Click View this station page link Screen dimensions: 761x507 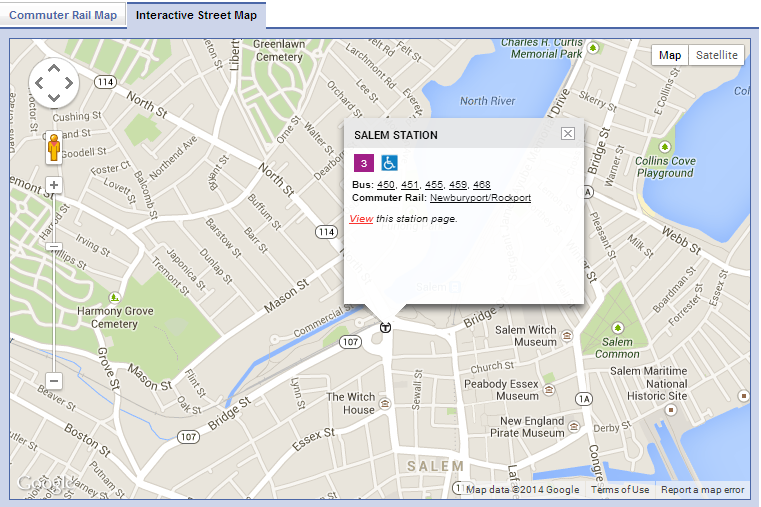click(x=361, y=219)
